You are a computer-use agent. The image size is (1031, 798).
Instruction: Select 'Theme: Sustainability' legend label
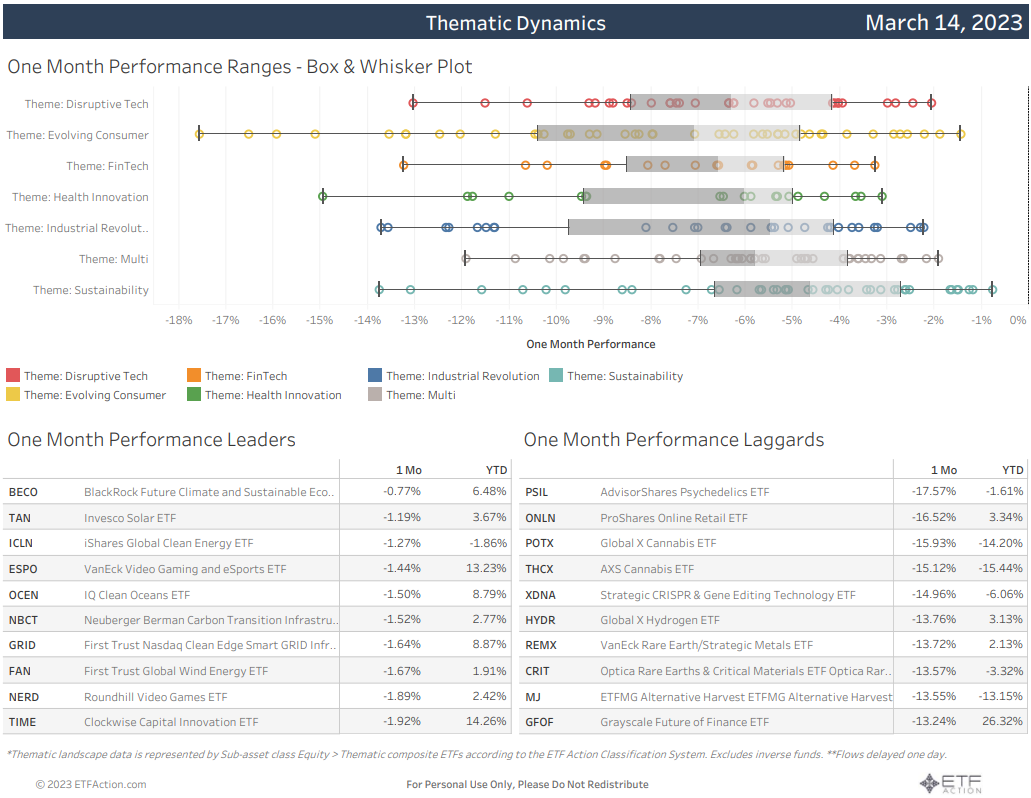[625, 376]
